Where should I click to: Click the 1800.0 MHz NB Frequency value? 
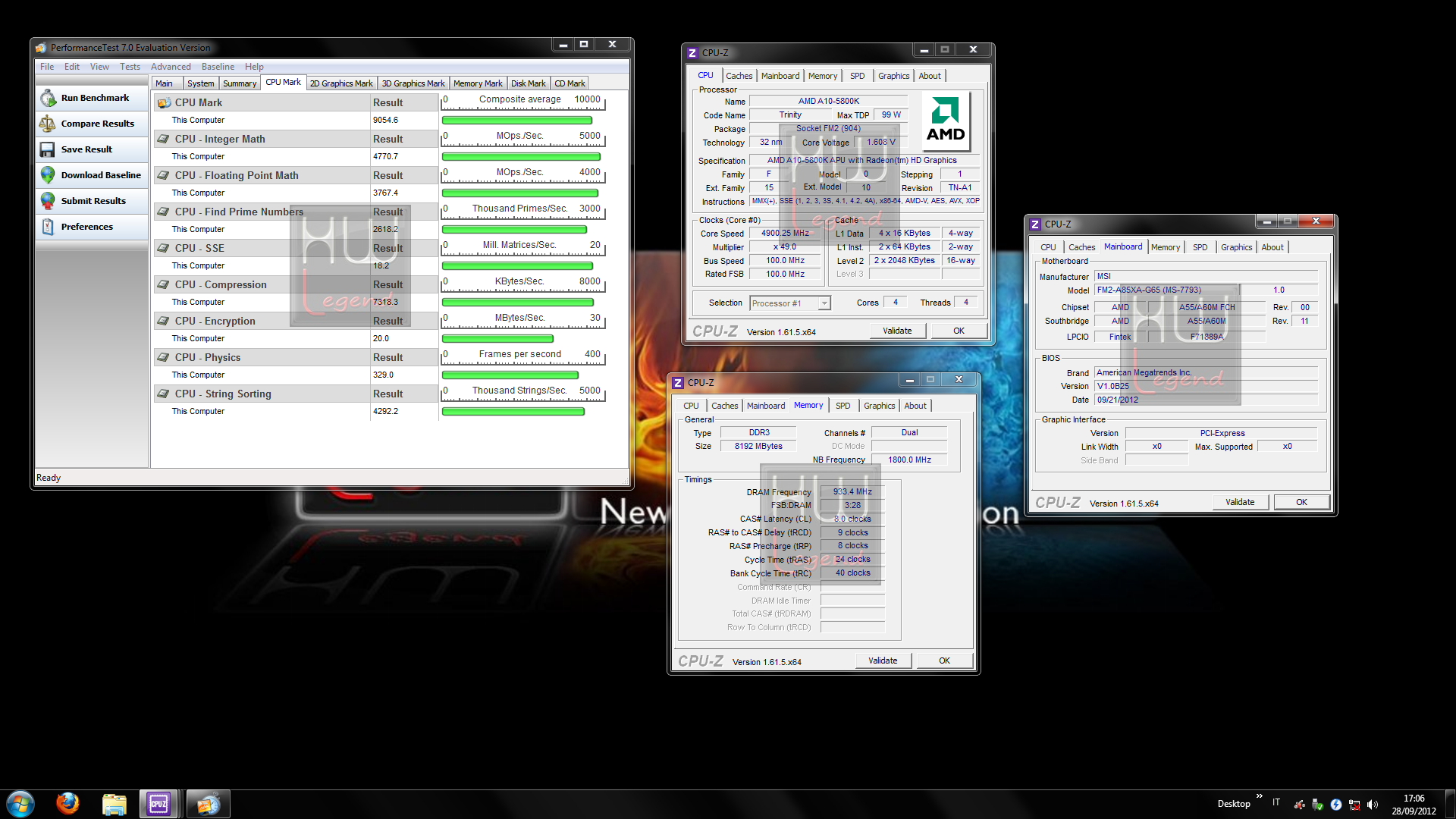click(909, 460)
